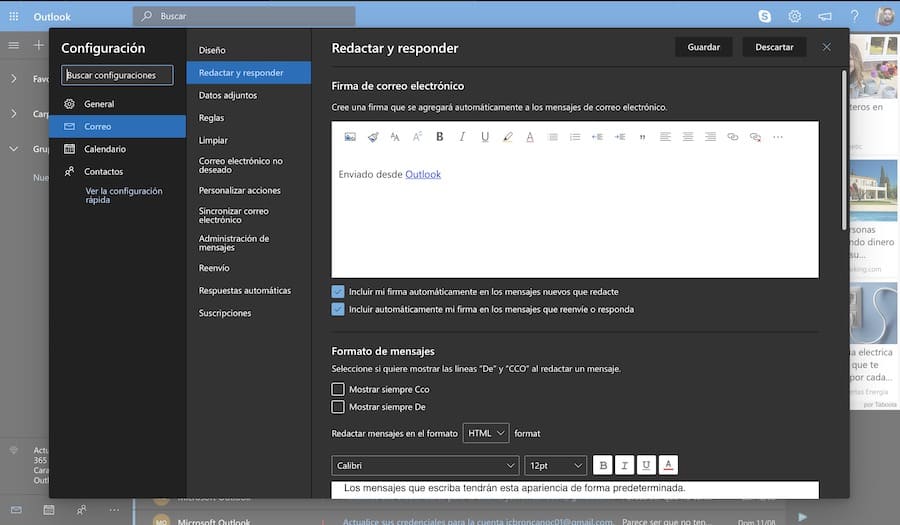Open the Skype icon in Outlook header
The height and width of the screenshot is (525, 900).
[765, 16]
